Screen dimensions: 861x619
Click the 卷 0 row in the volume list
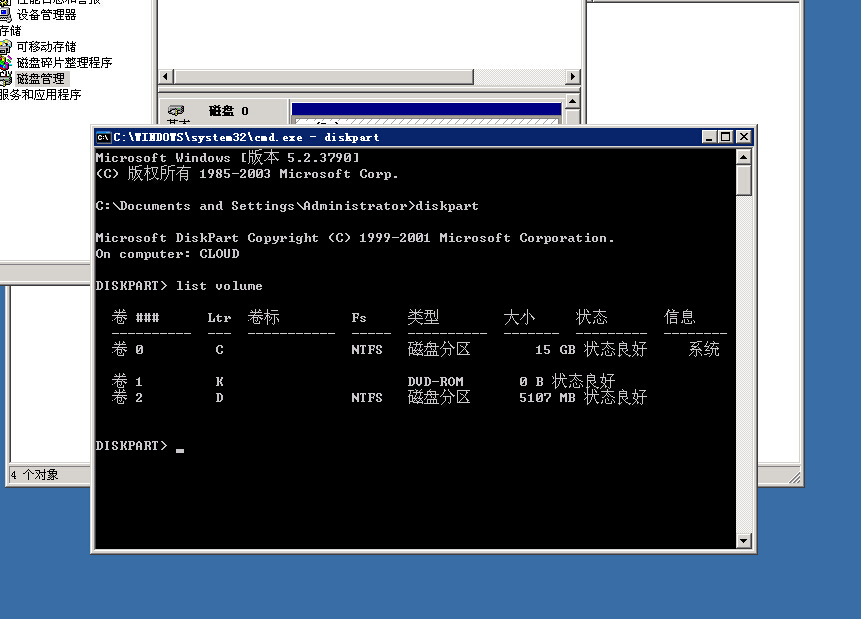pyautogui.click(x=416, y=349)
